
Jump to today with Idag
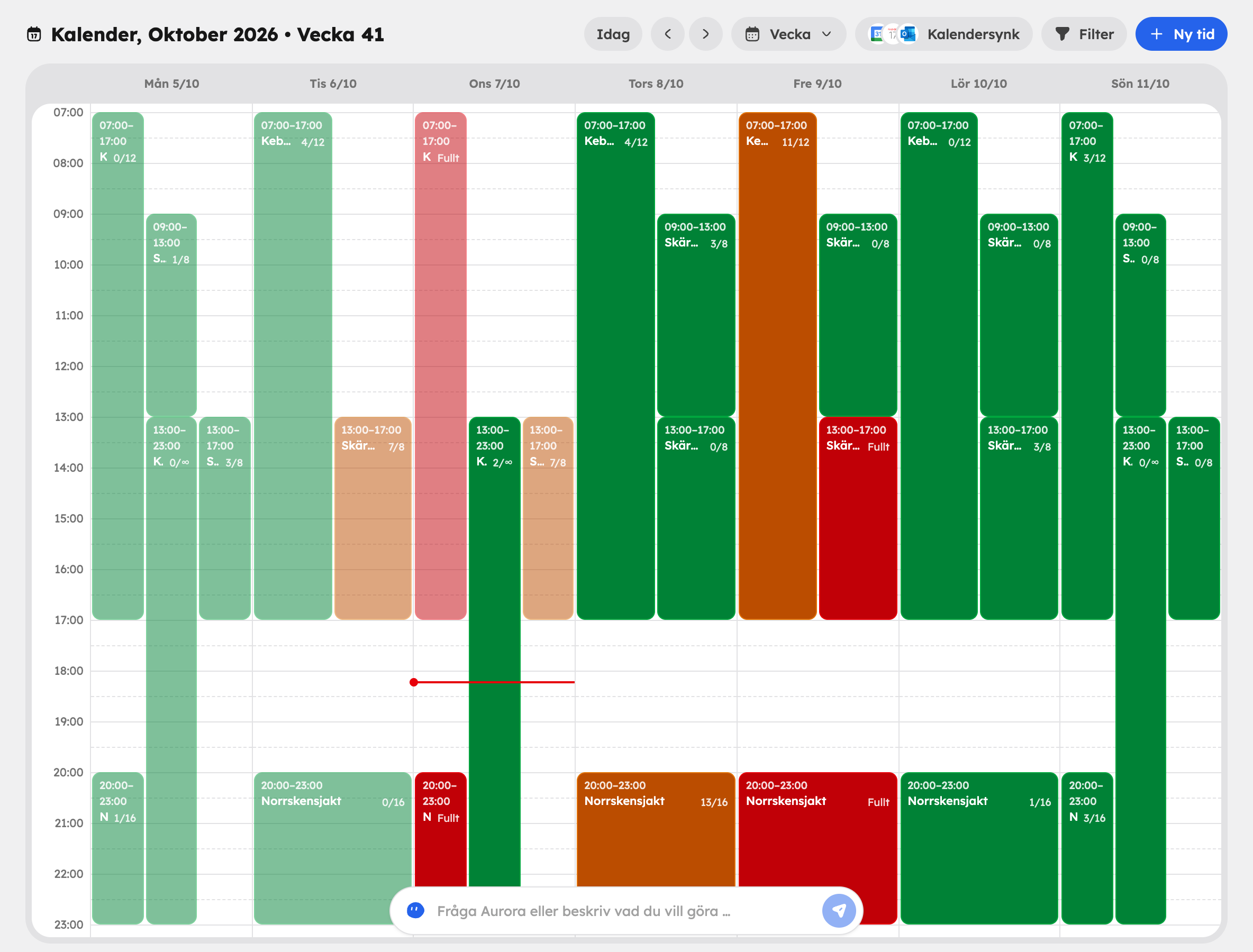[613, 34]
